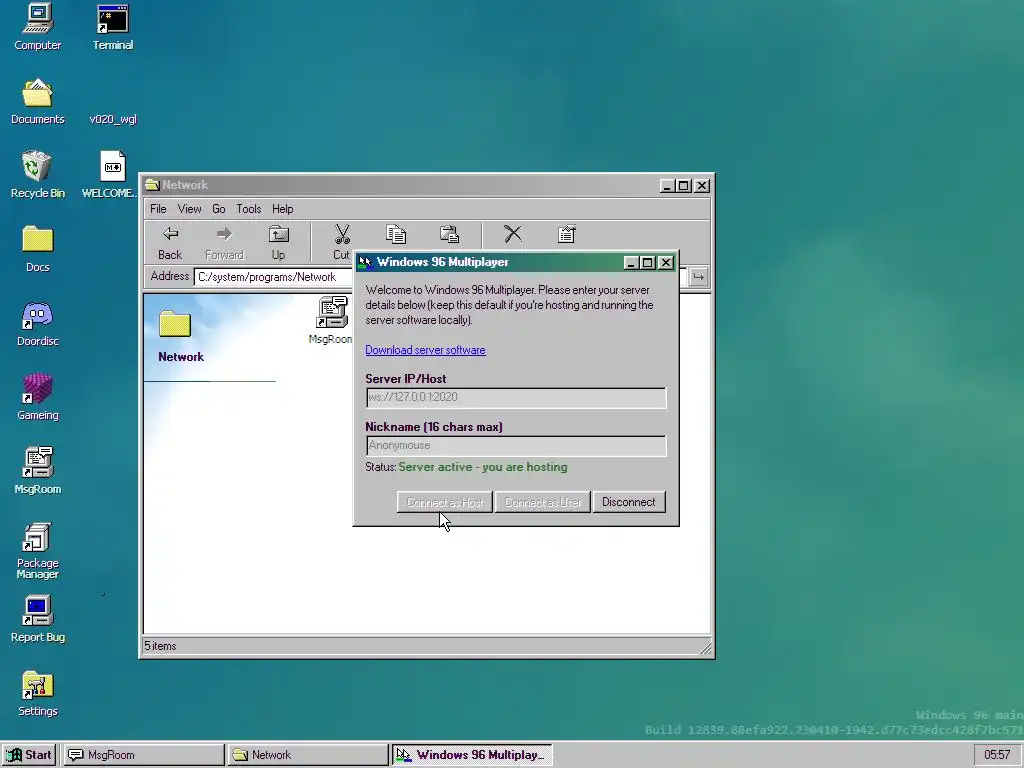Click the Network window resize grip
Screen dimensions: 1024x768
pos(705,648)
